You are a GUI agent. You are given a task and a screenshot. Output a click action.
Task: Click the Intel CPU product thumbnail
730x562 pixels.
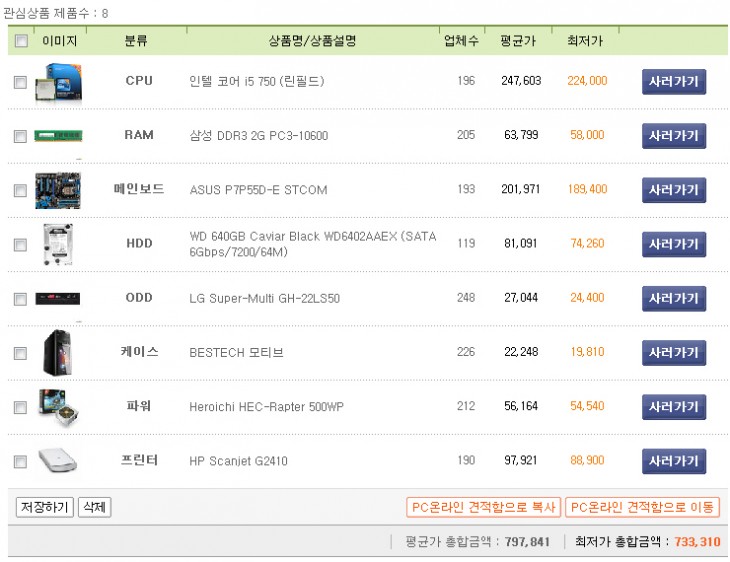(x=58, y=81)
